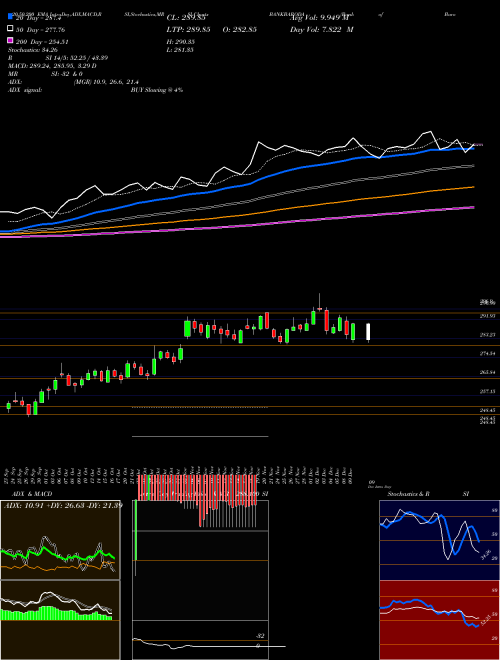This screenshot has width=500, height=660.
Task: Click the magenta 200 Day legend swatch
Action: (10, 40)
